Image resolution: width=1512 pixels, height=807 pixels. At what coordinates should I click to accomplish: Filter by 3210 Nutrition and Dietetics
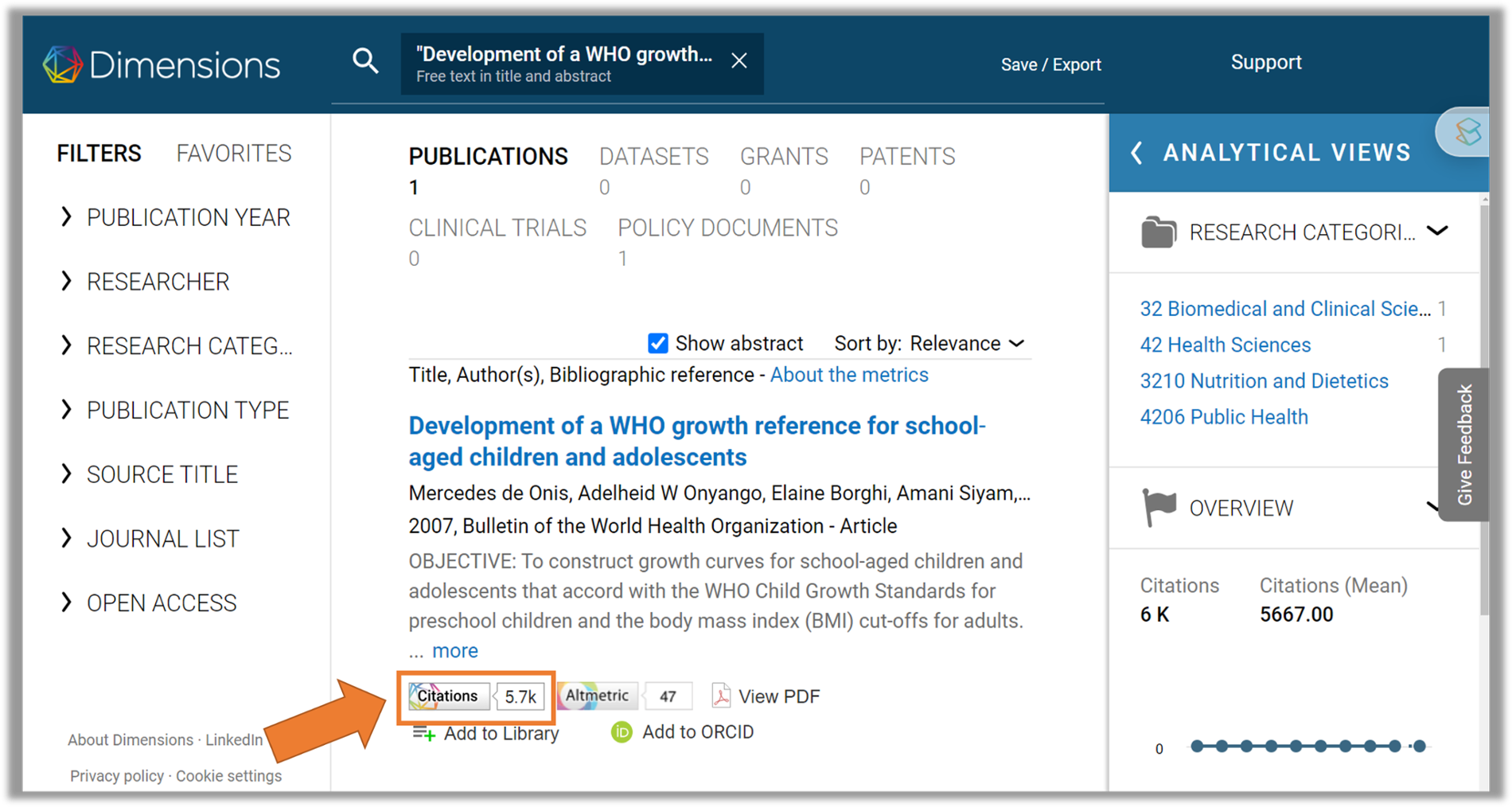click(x=1264, y=381)
